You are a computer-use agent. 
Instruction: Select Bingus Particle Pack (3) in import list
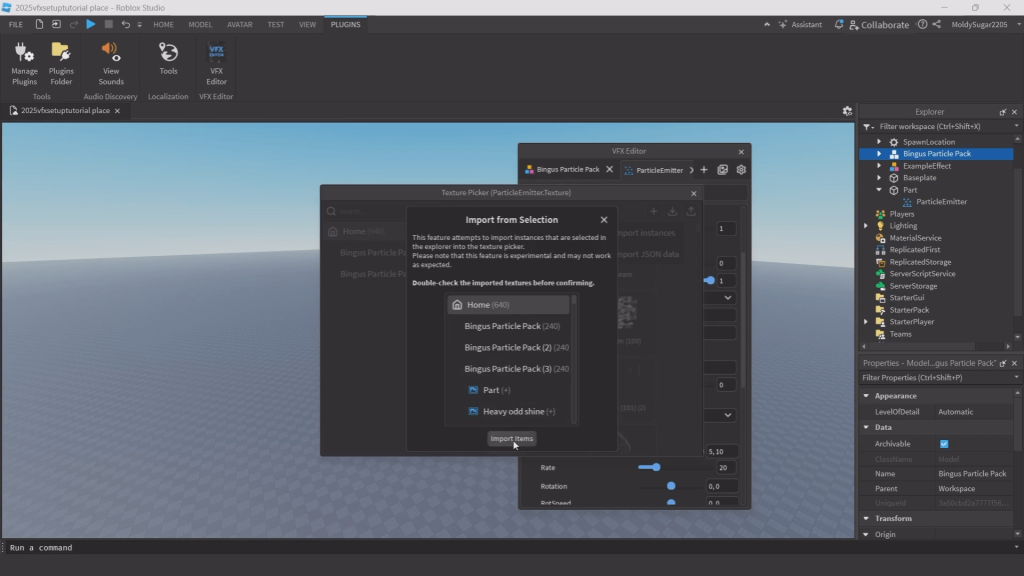click(516, 369)
